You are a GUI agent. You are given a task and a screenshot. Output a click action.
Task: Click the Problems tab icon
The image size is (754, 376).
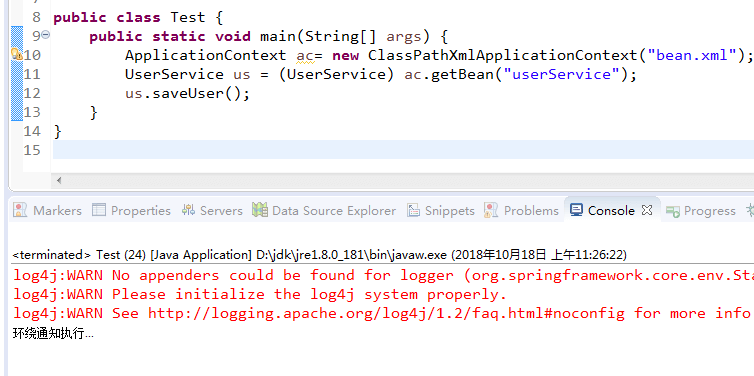tap(491, 210)
